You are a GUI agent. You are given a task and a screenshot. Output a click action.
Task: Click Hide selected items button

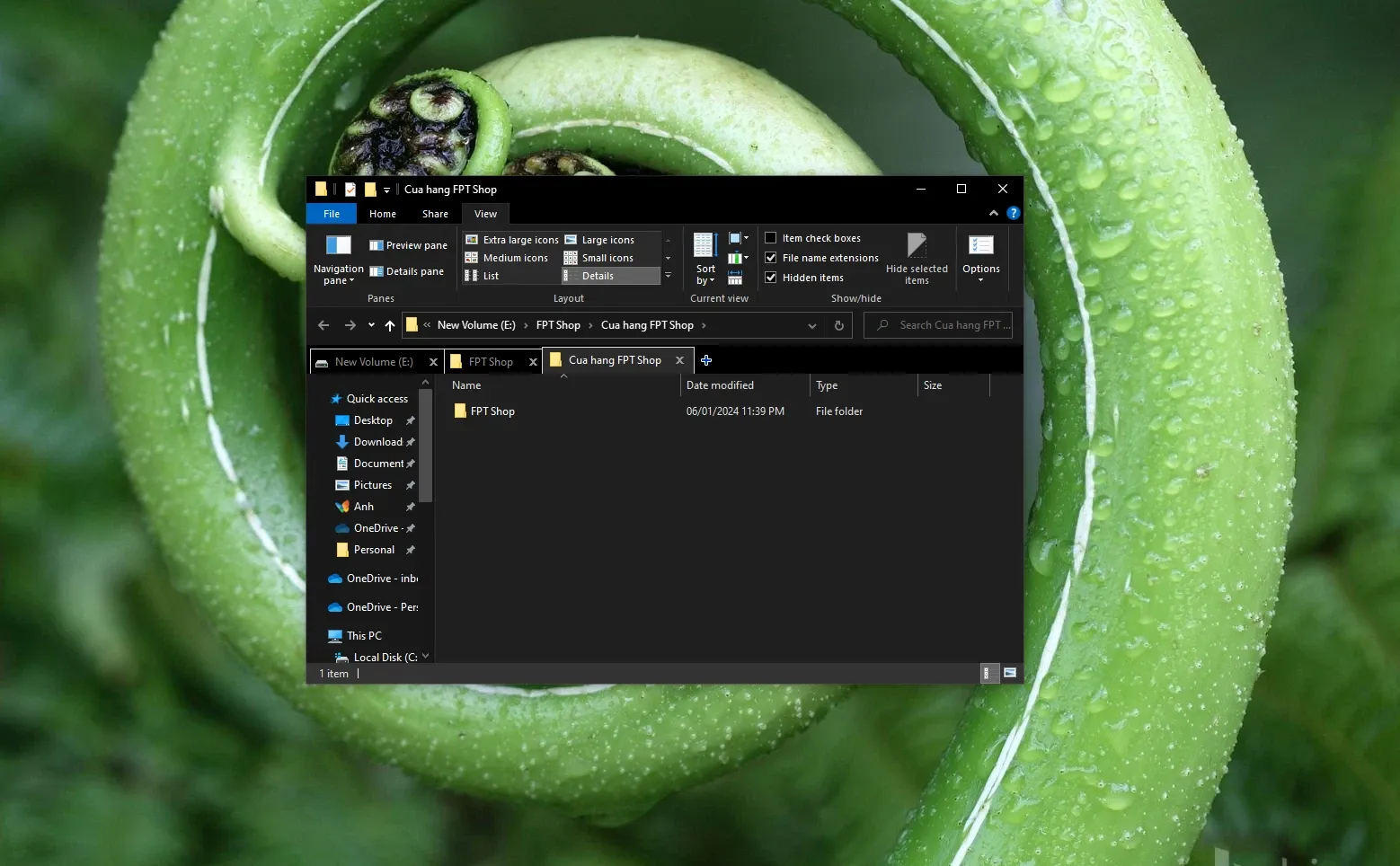click(x=917, y=259)
